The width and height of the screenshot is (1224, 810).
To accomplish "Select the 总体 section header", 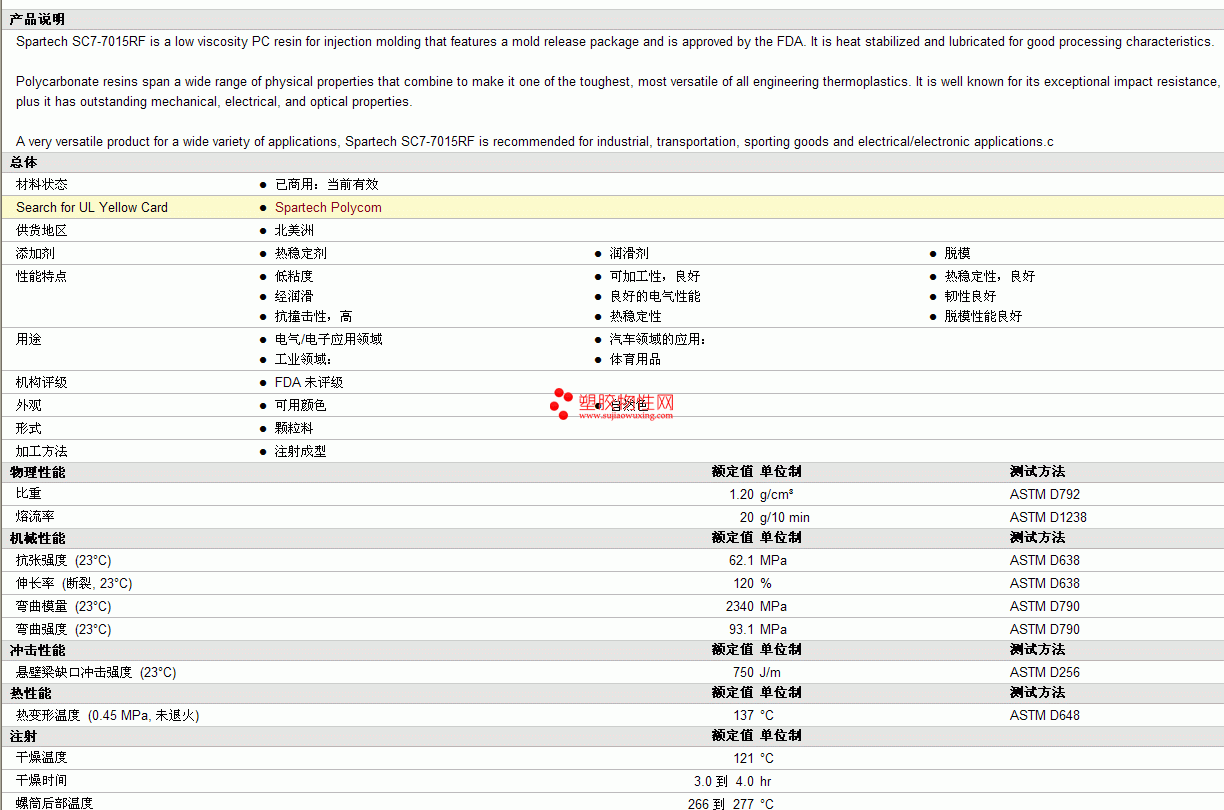I will [24, 162].
